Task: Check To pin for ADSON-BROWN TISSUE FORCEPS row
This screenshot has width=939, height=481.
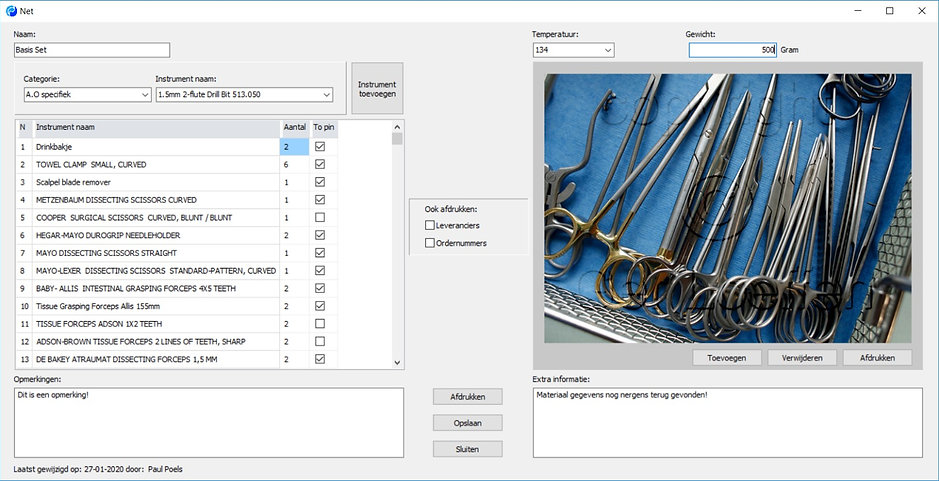Action: 320,341
